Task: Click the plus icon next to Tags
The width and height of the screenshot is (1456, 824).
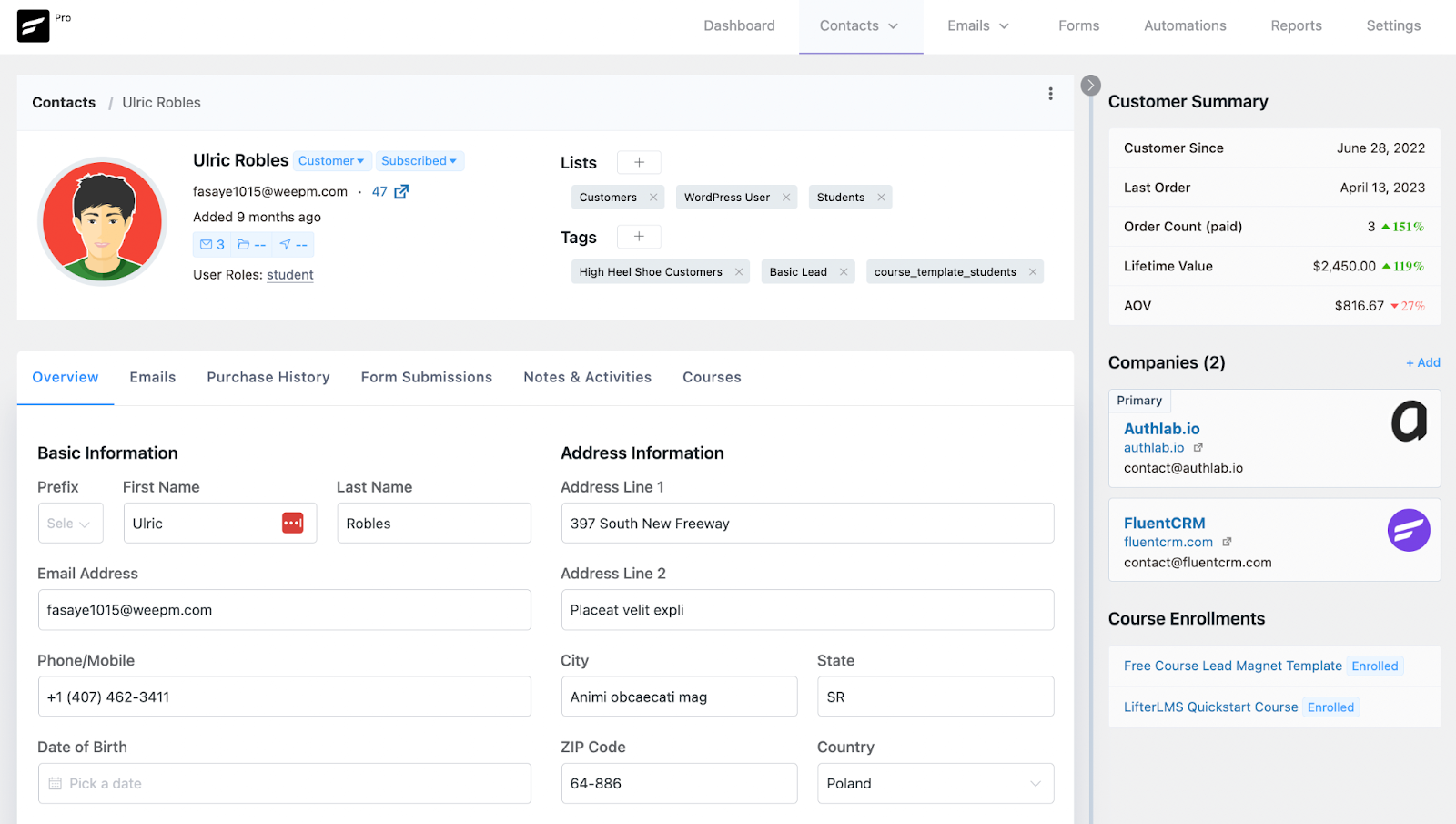Action: (x=639, y=237)
